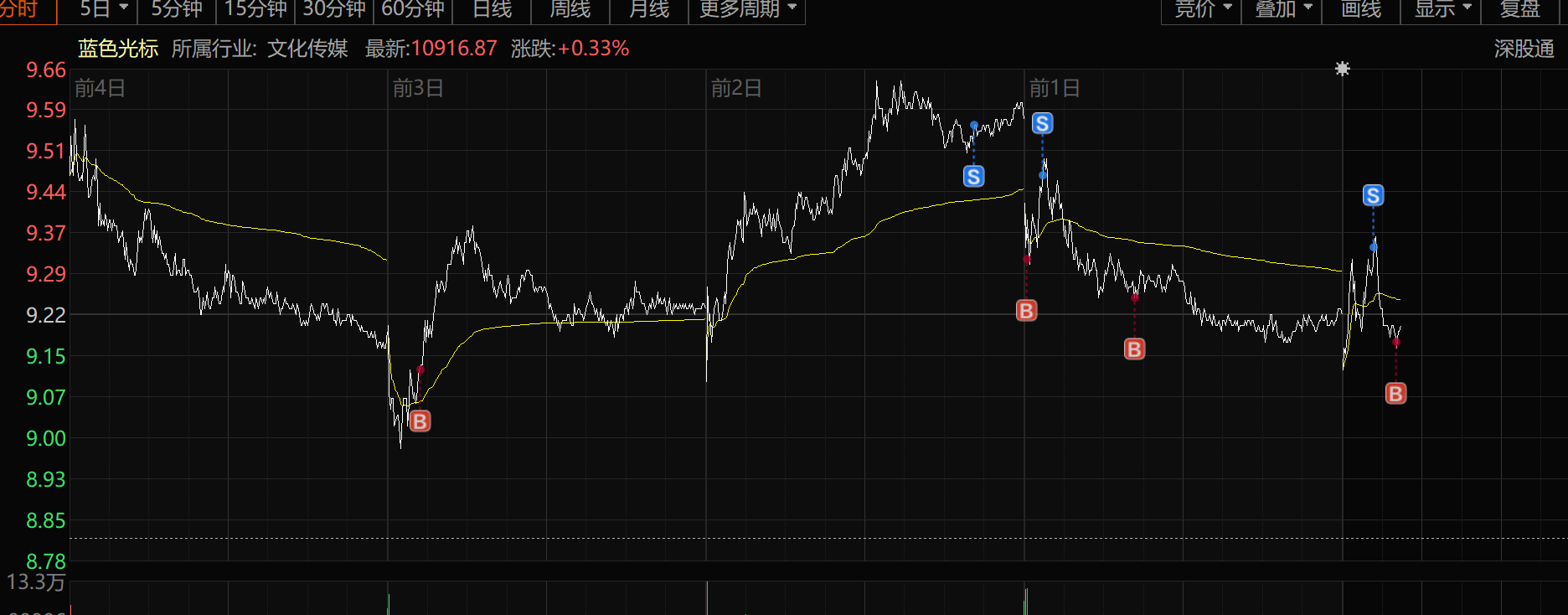The image size is (1568, 615).
Task: Click the 前4日 day label
Action: (100, 88)
